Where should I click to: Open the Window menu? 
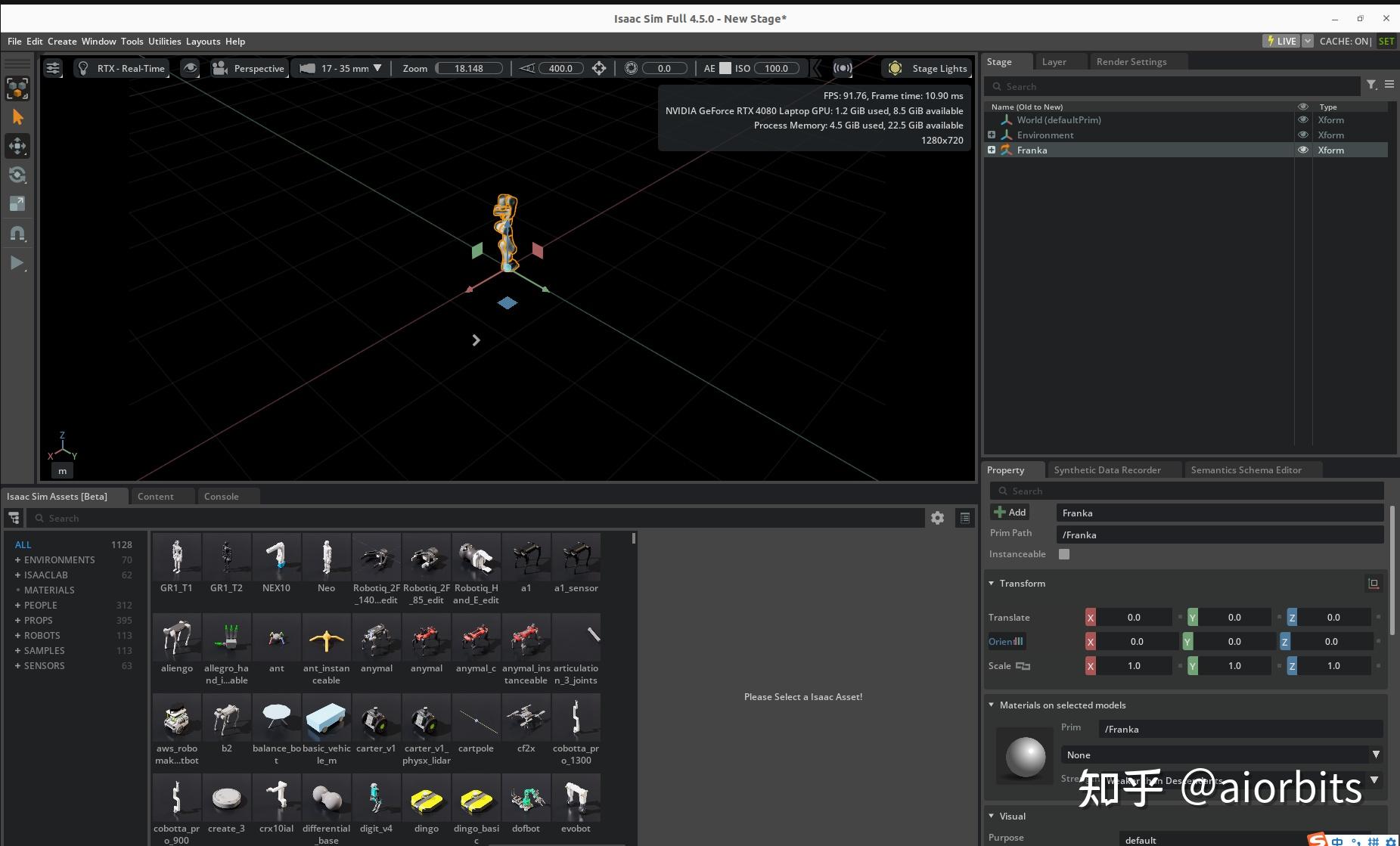(98, 42)
